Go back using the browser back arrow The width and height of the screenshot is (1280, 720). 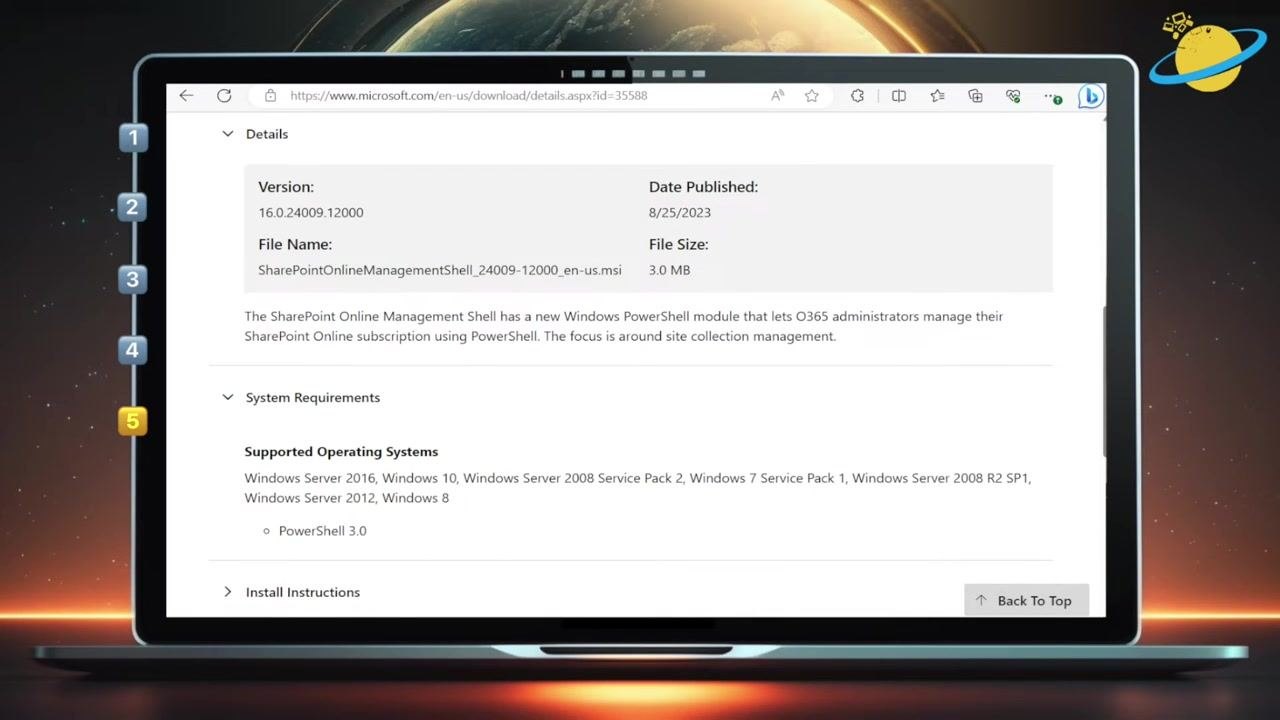tap(186, 96)
